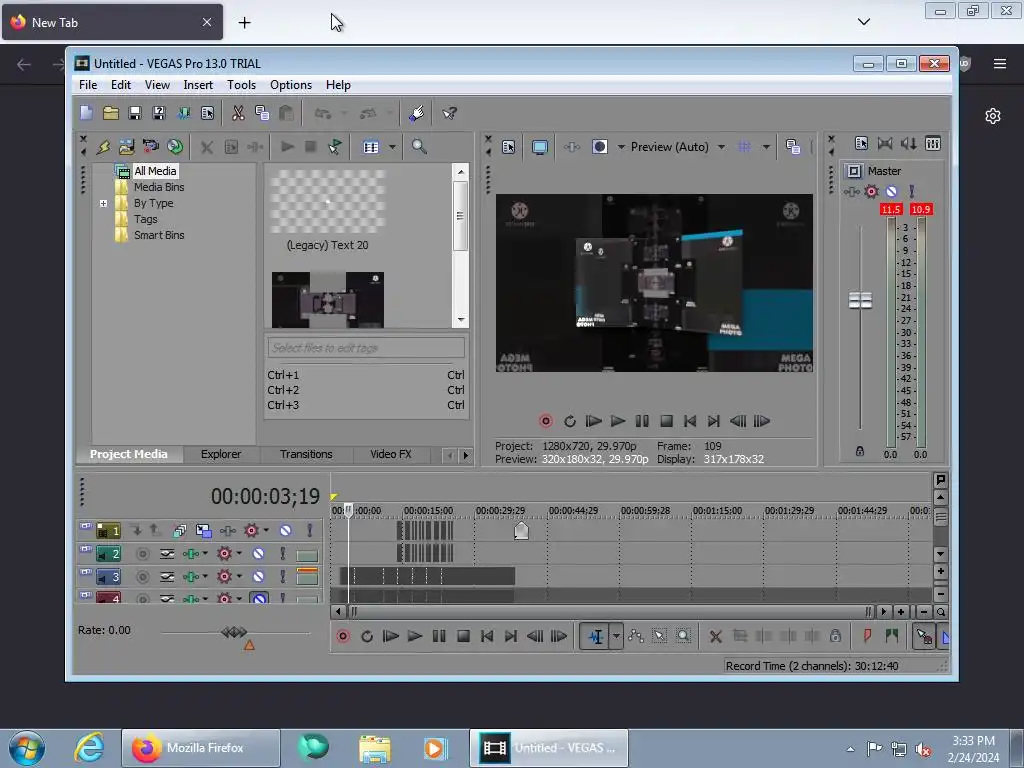Open media search with the magnifier icon
This screenshot has width=1024, height=768.
pyautogui.click(x=419, y=147)
